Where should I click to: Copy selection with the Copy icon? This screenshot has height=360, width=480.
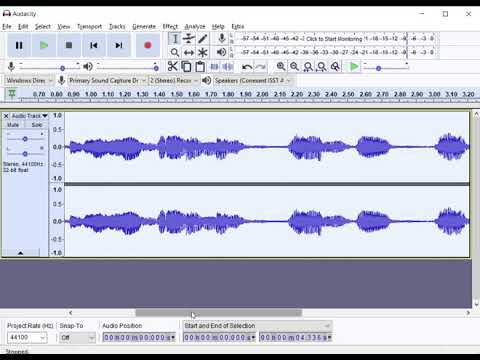point(186,67)
